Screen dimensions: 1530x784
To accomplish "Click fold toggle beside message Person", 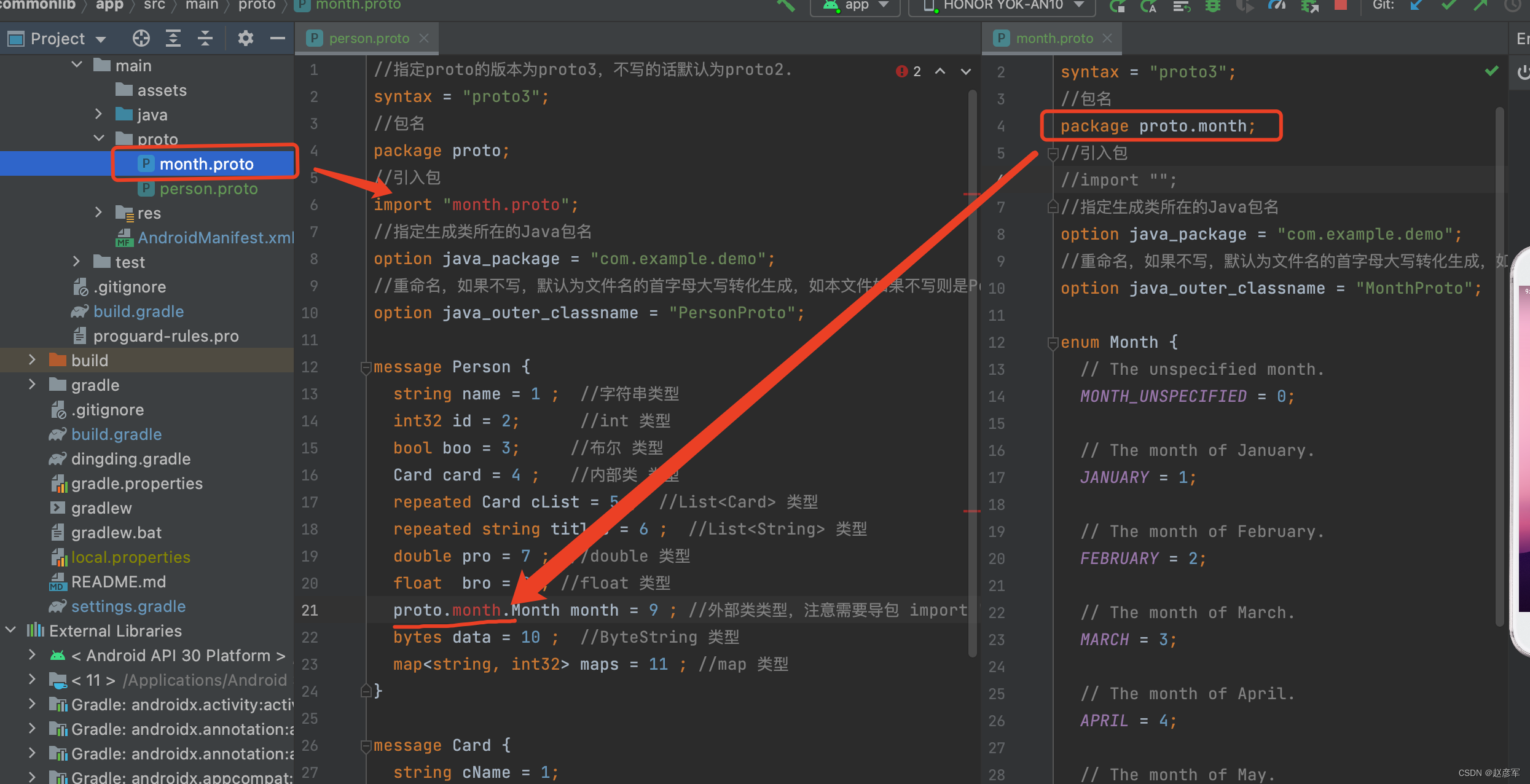I will pos(366,367).
